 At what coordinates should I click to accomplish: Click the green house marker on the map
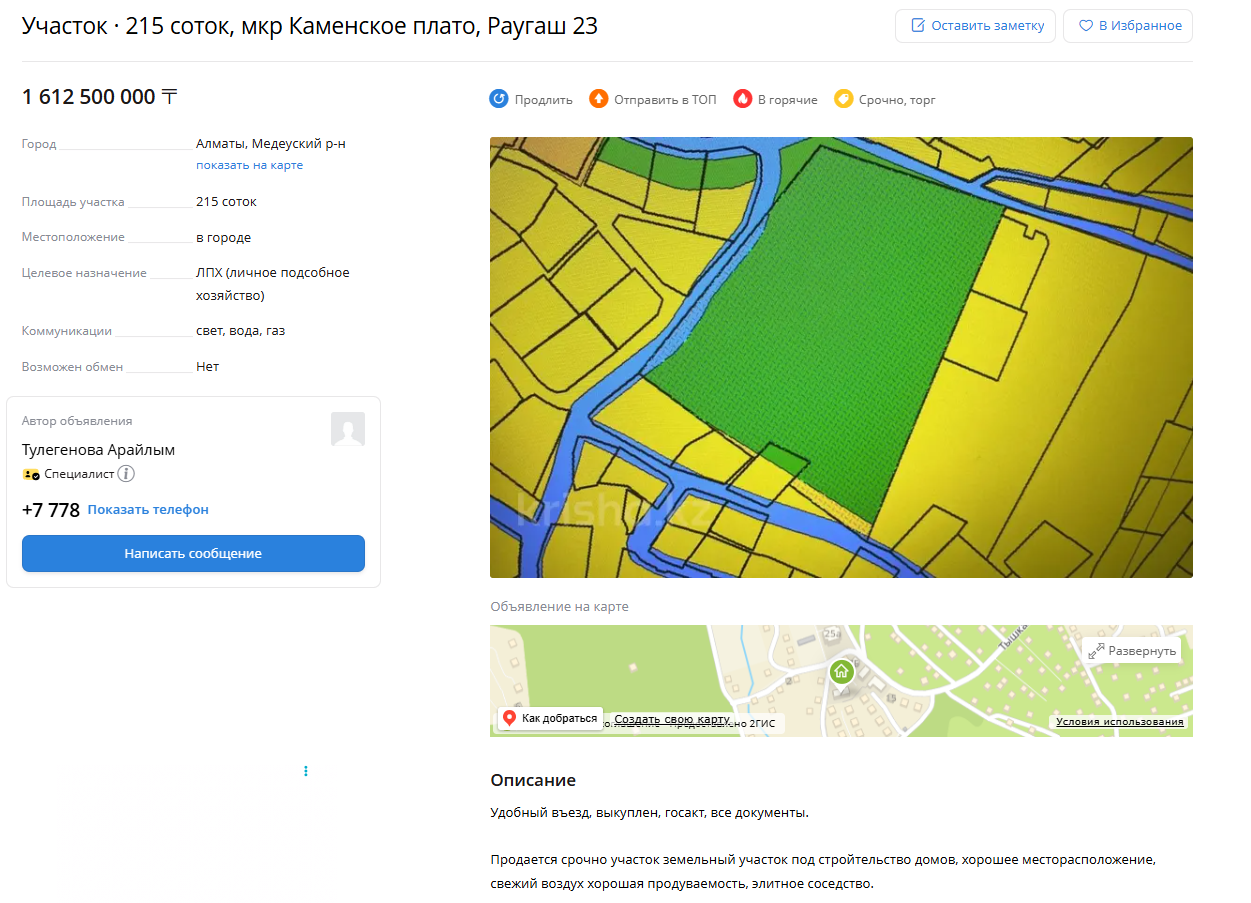click(x=841, y=671)
